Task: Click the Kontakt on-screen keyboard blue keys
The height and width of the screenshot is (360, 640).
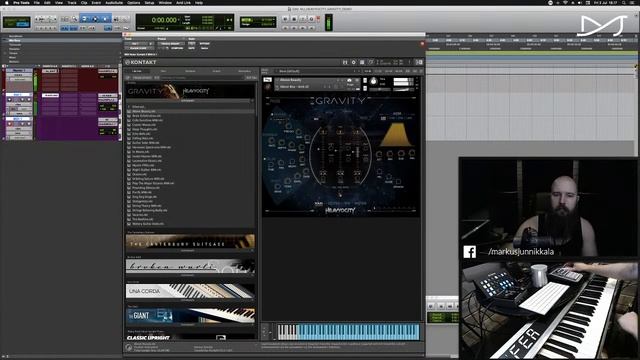Action: click(358, 332)
